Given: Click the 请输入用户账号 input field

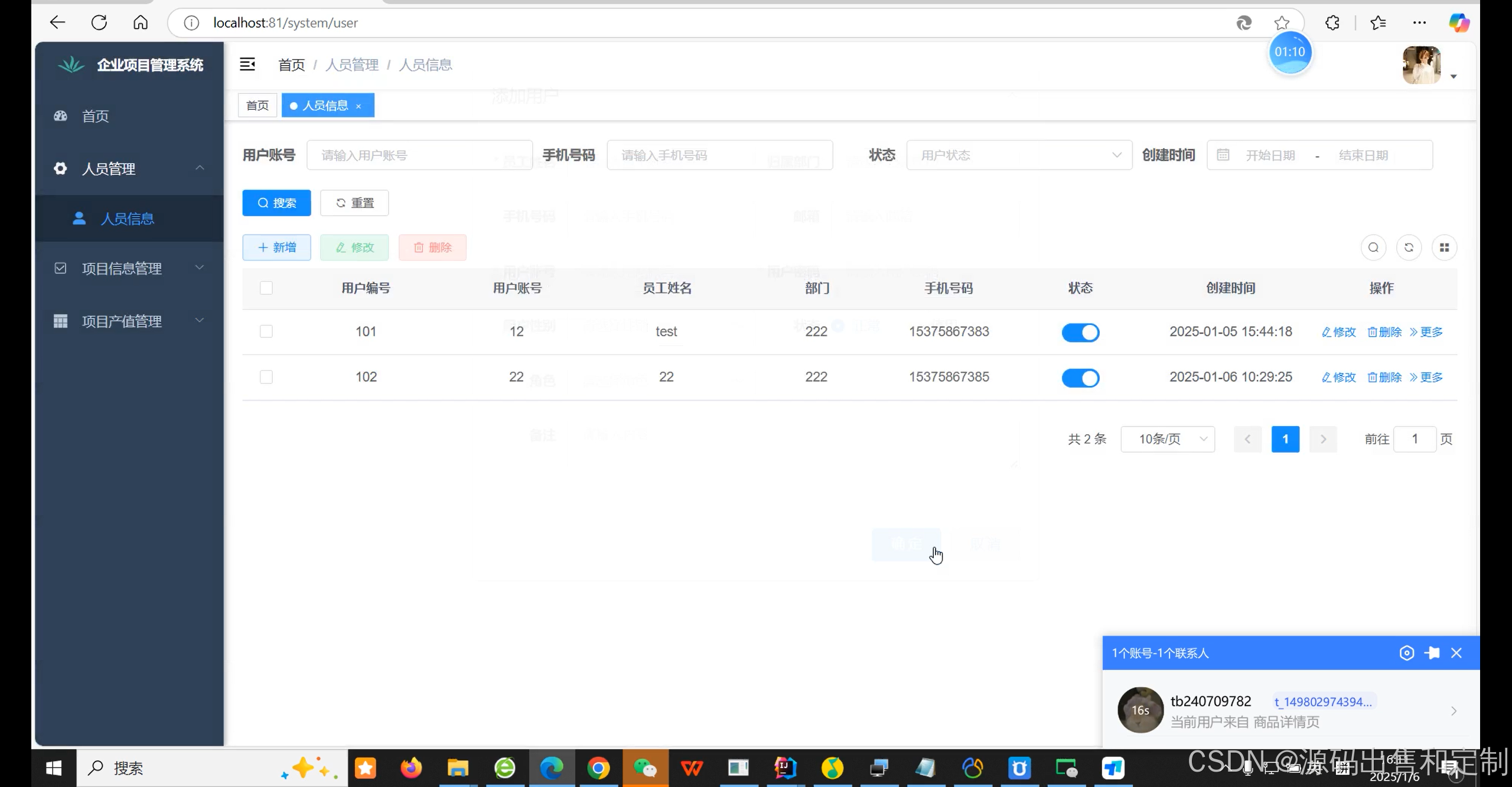Looking at the screenshot, I should 419,155.
